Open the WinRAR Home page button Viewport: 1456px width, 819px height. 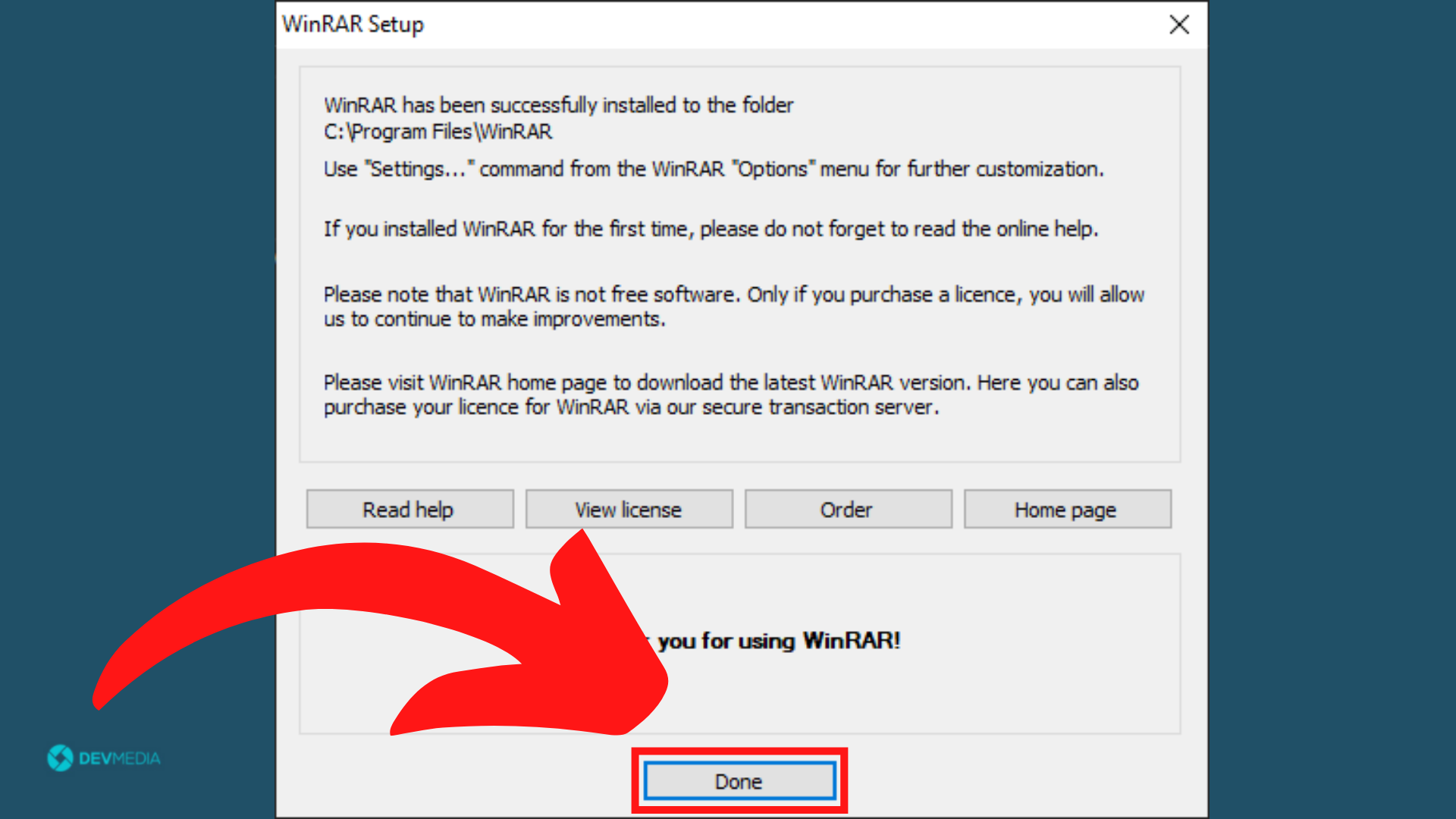point(1067,509)
